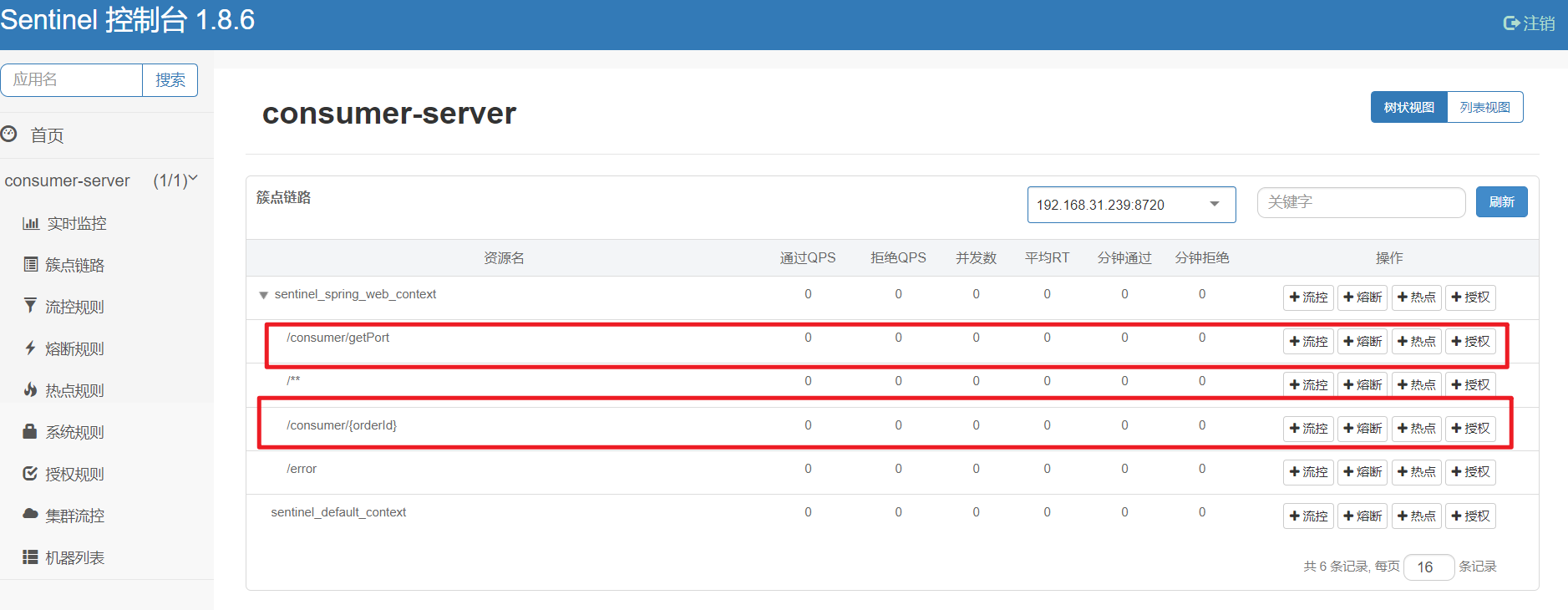Add 授权 rule for sentinel_default_context
This screenshot has height=610, width=1568.
click(x=1470, y=516)
